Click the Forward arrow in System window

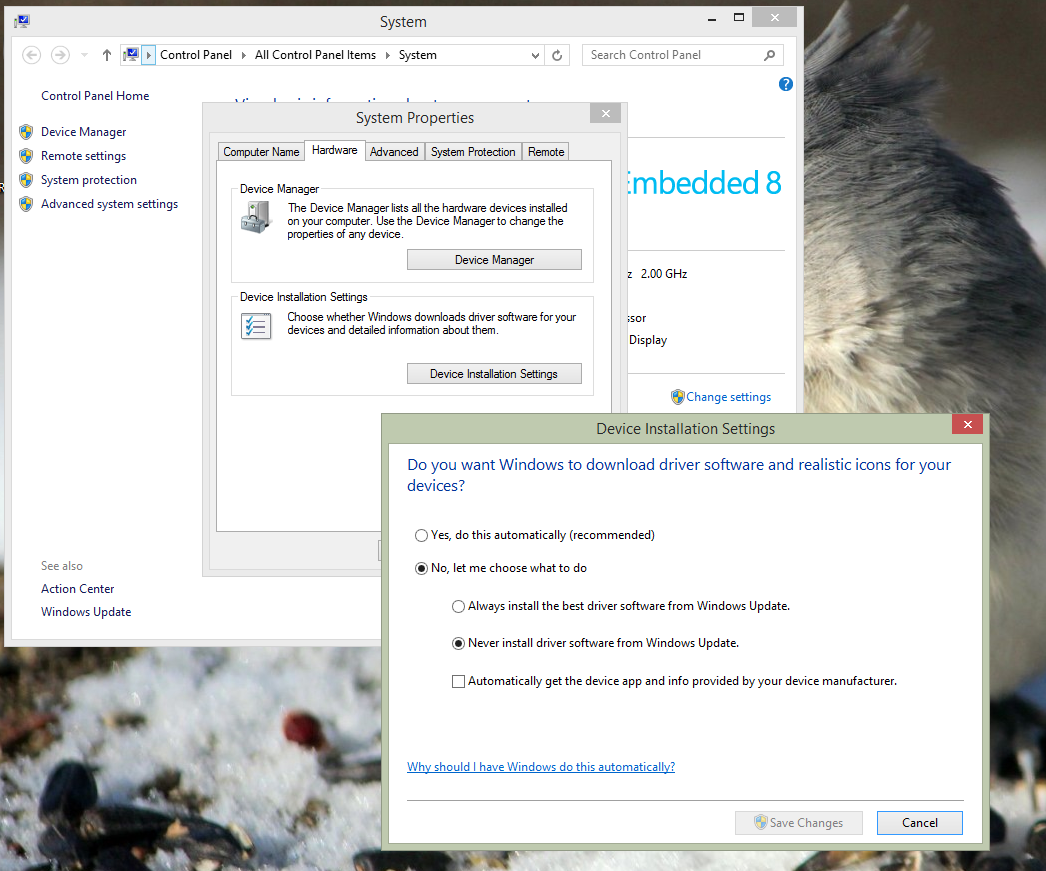point(60,55)
